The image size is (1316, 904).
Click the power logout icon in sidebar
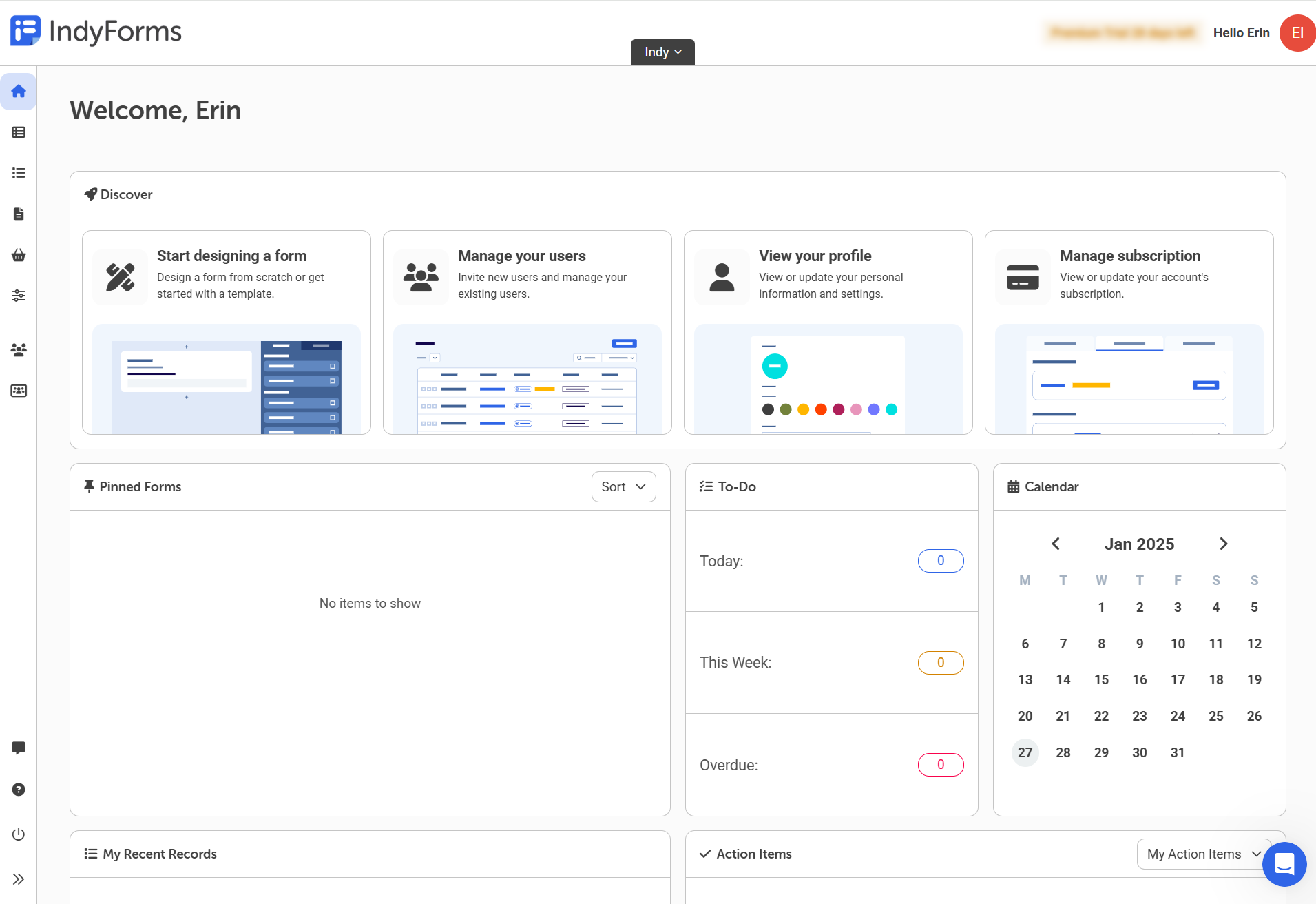[19, 834]
